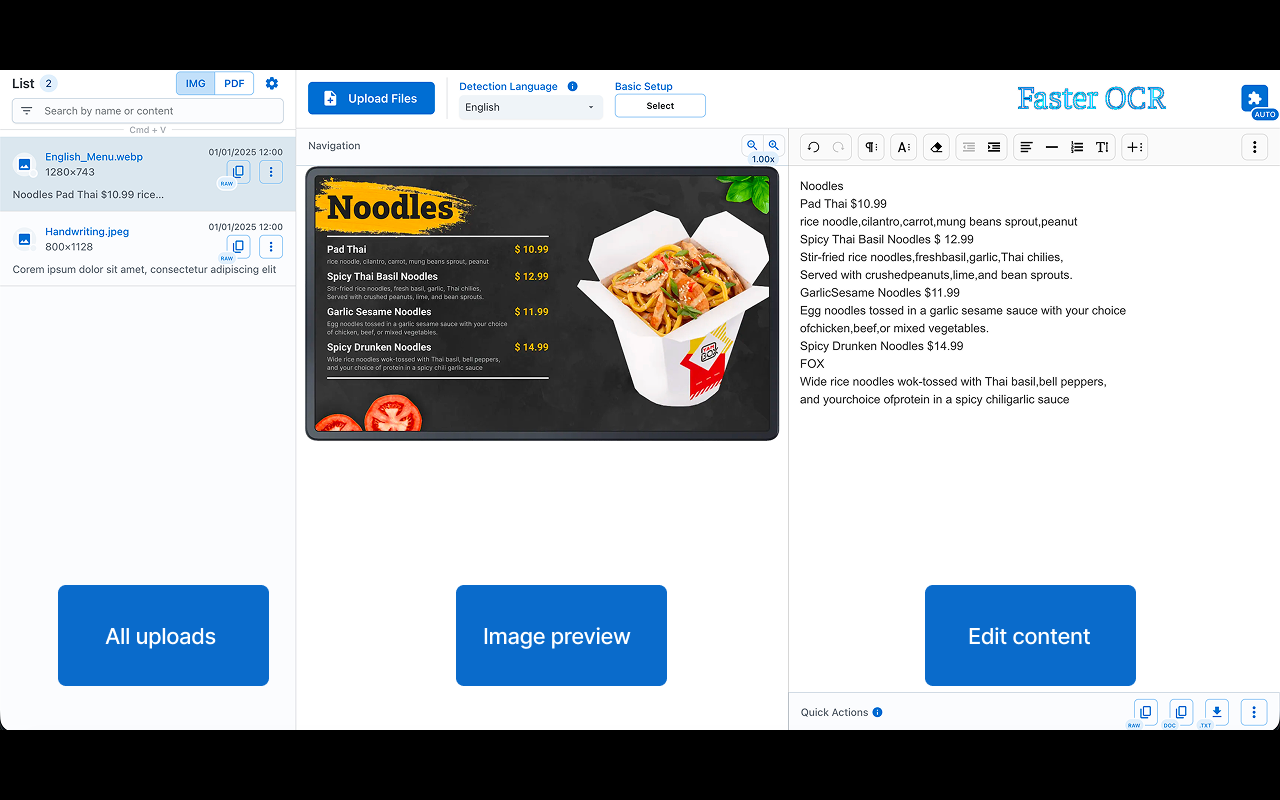
Task: Open the list settings gear icon
Action: tap(272, 83)
